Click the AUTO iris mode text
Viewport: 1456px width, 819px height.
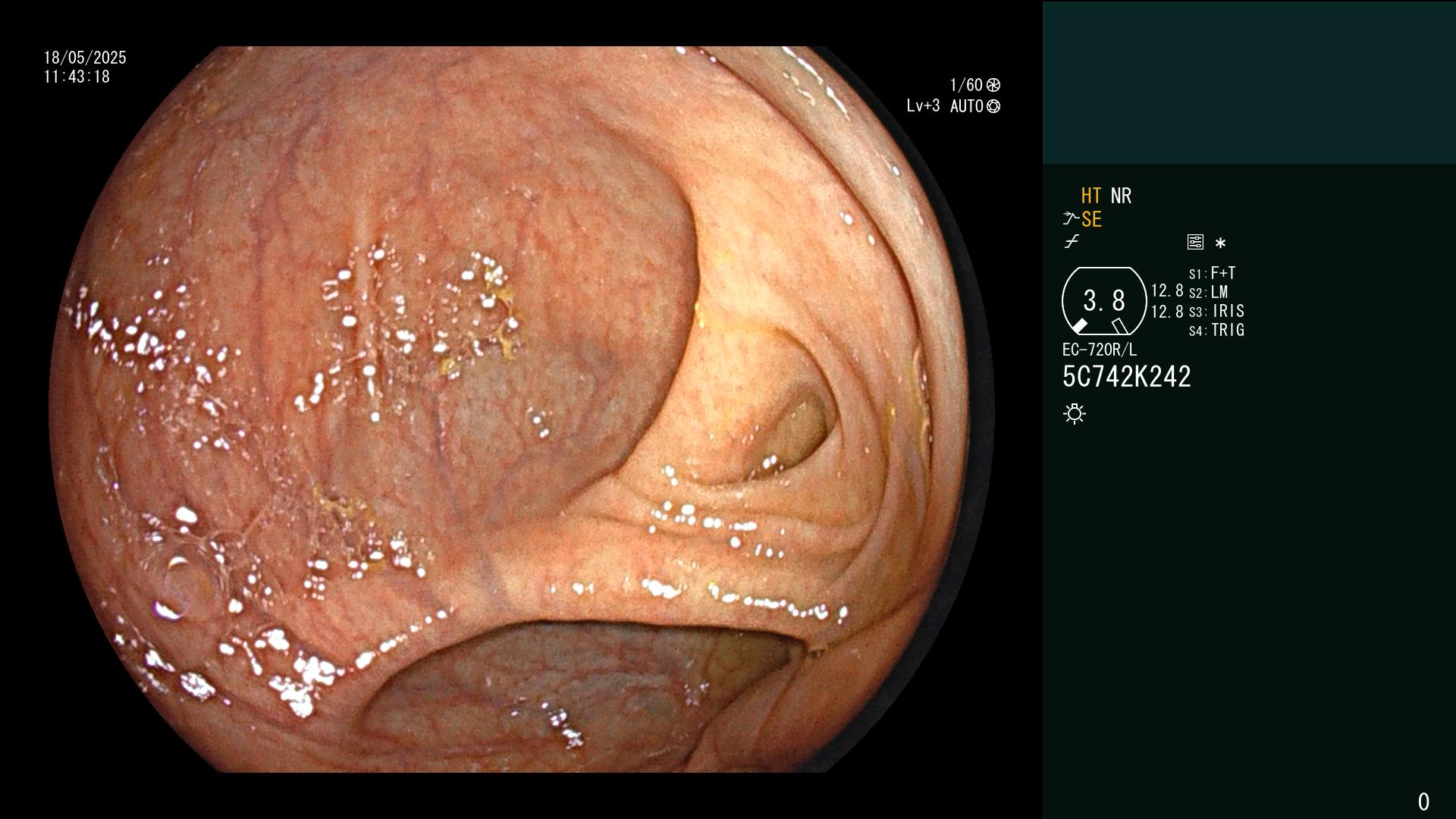(x=967, y=107)
